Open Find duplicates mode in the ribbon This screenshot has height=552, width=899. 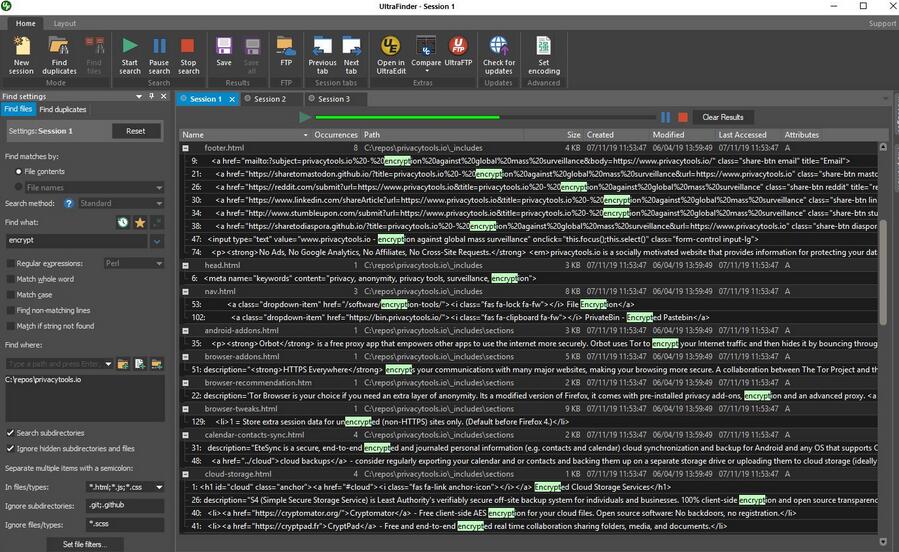click(x=59, y=56)
